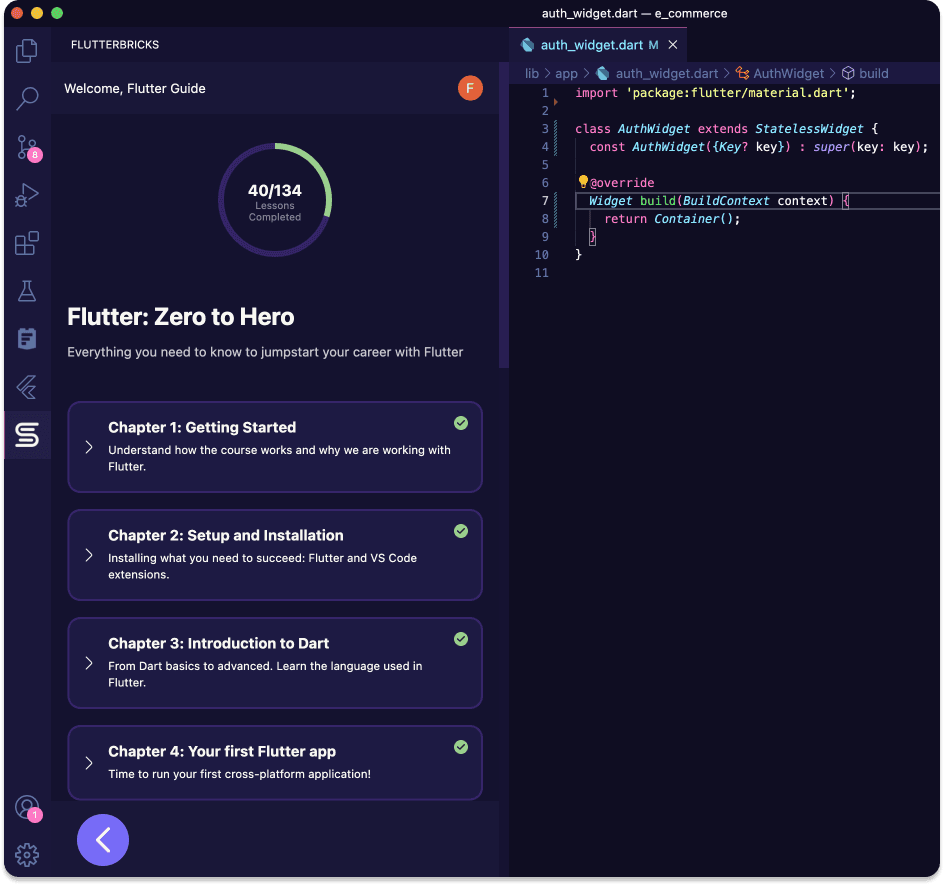Toggle Chapter 3 completion checkmark

(461, 639)
